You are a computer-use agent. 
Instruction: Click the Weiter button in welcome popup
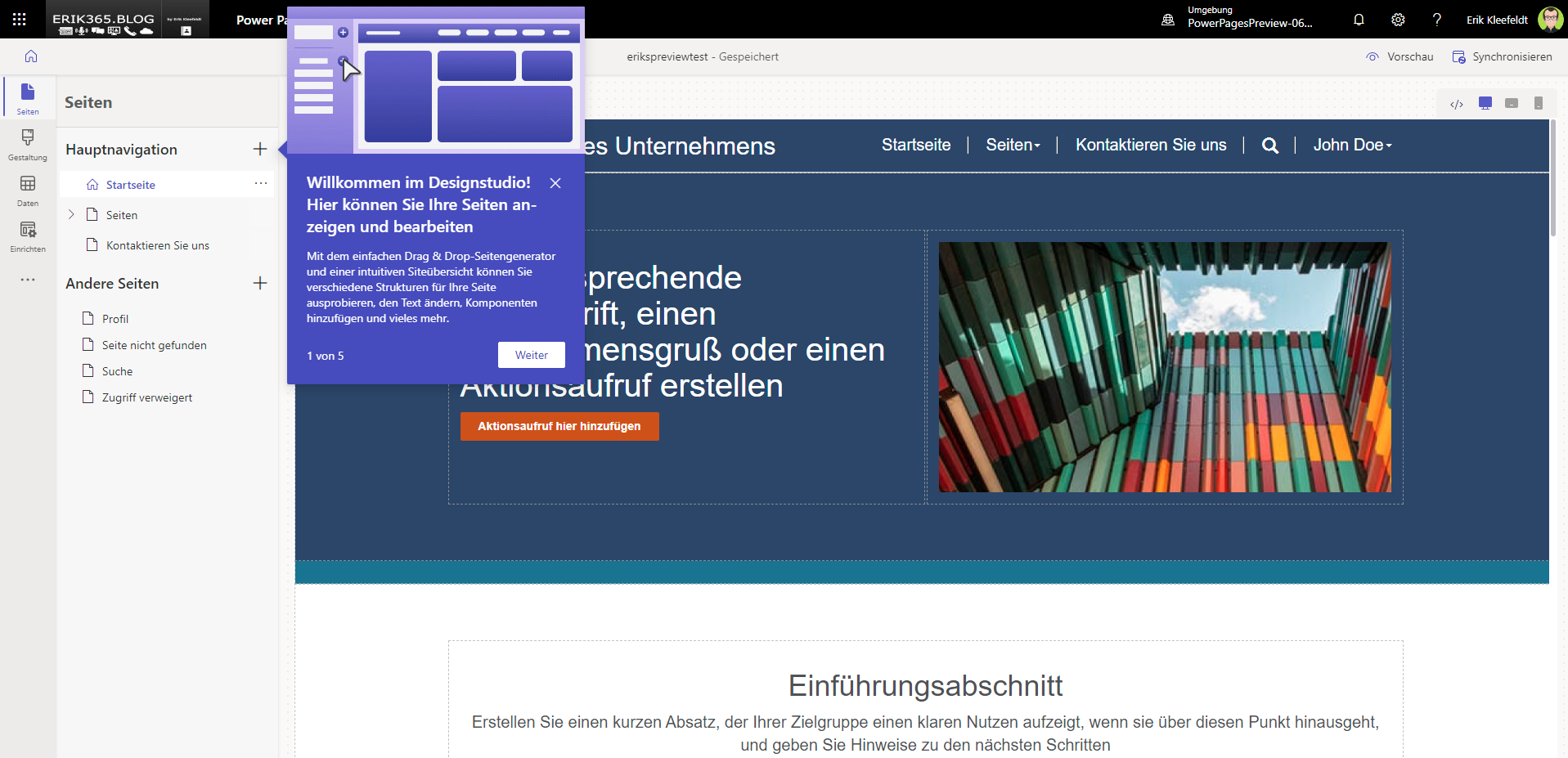point(531,355)
